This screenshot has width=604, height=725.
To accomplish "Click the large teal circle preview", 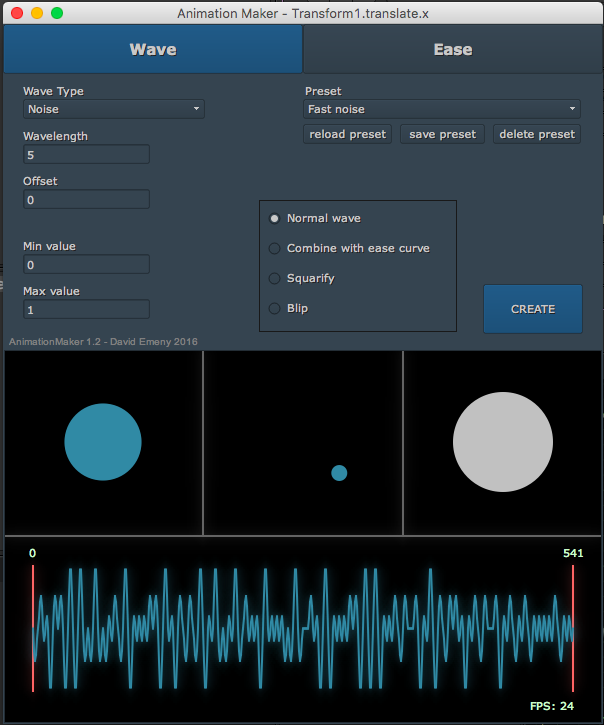I will point(103,442).
